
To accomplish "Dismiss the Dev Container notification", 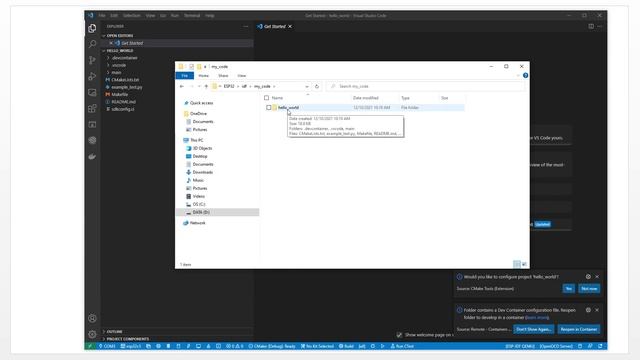I will (x=597, y=310).
